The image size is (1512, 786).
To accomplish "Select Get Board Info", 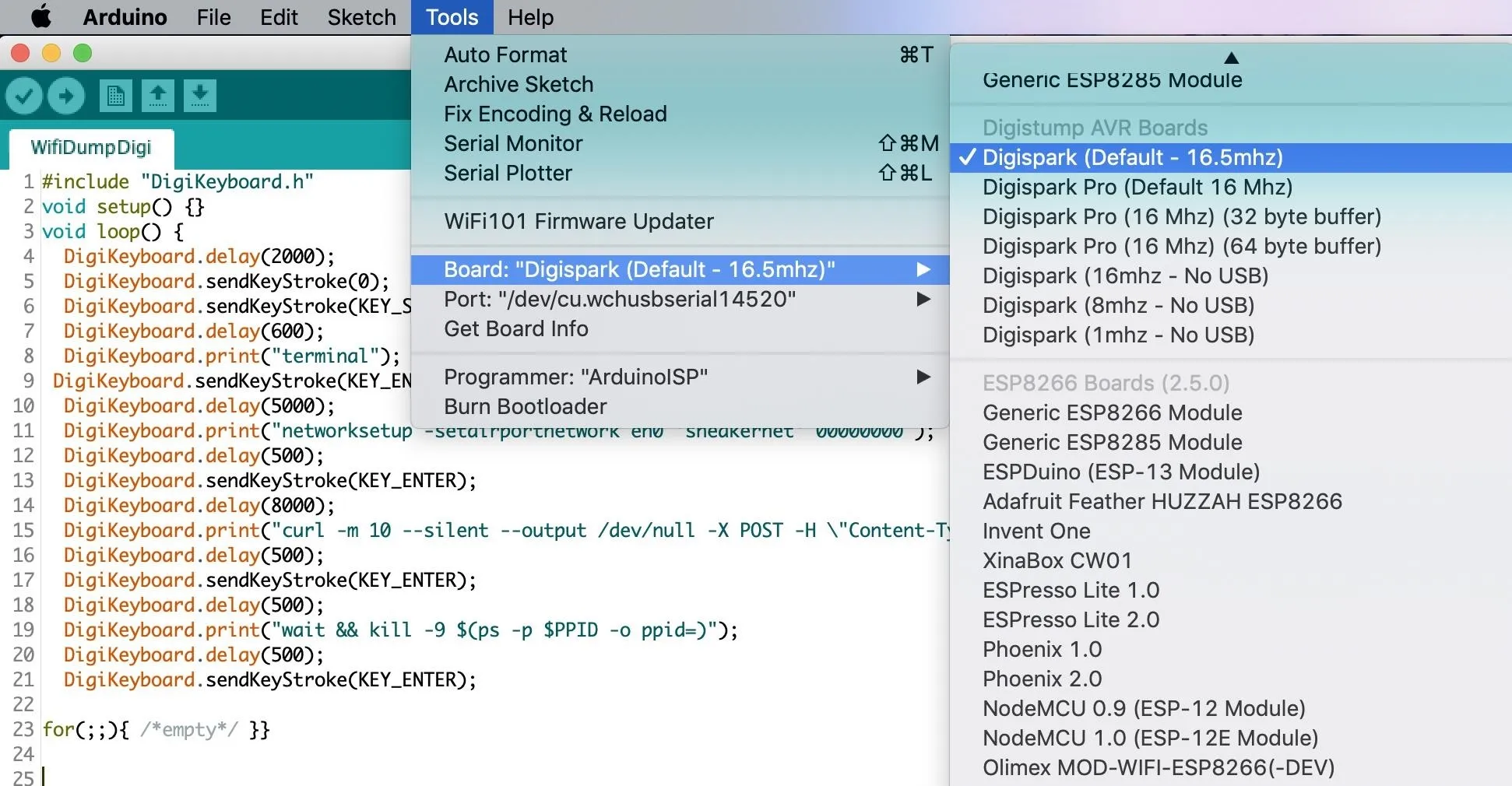I will point(680,328).
